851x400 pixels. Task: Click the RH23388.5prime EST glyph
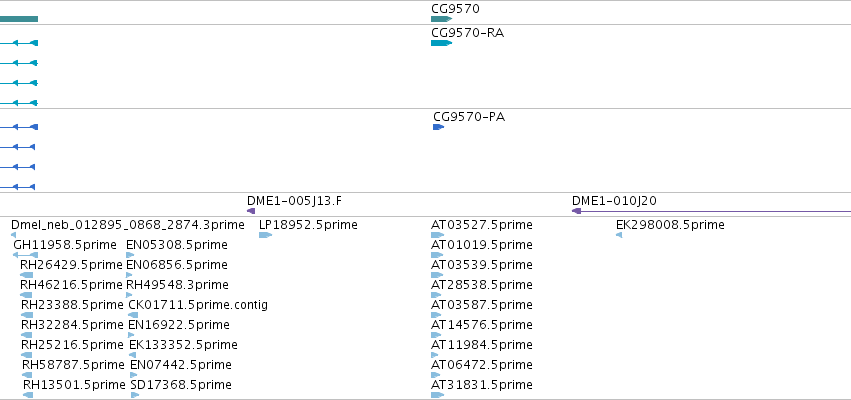27,315
